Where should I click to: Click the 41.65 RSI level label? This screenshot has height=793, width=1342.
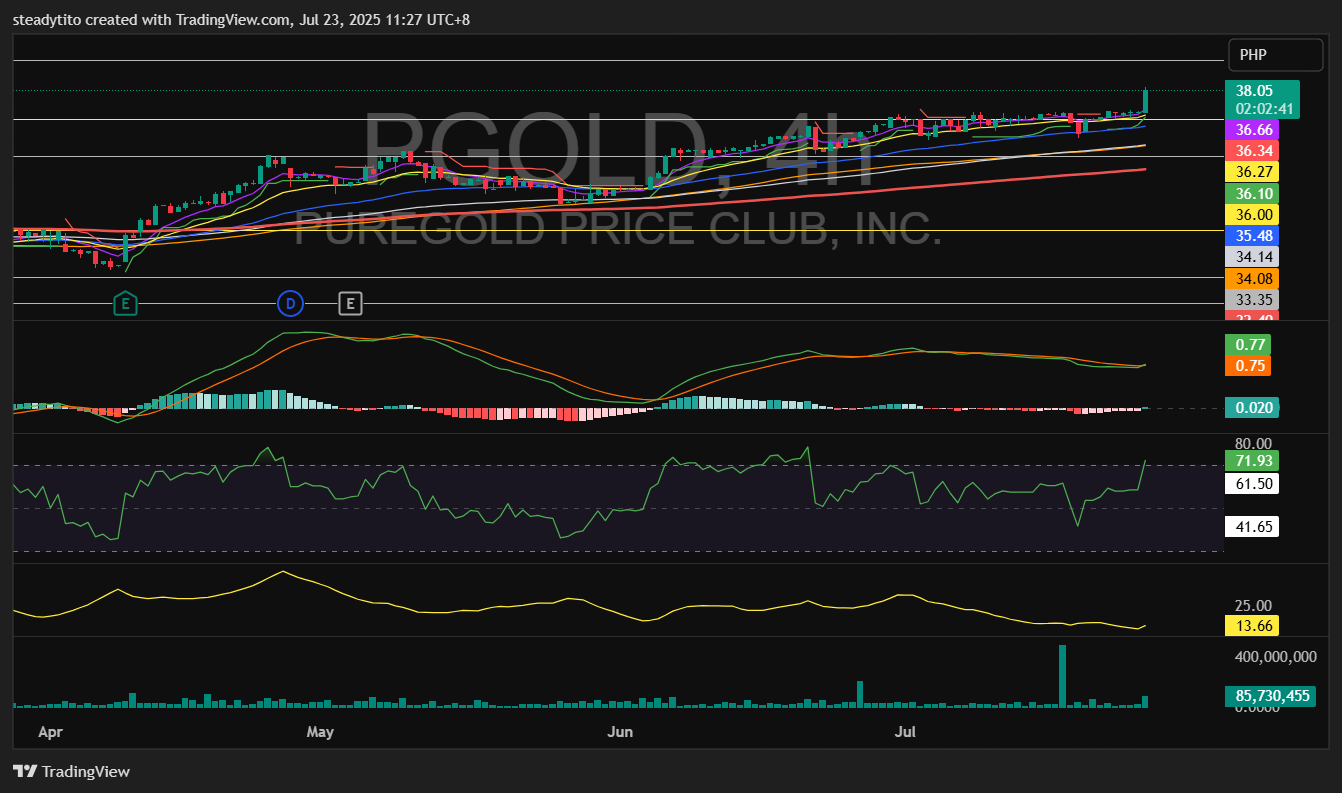pos(1252,526)
